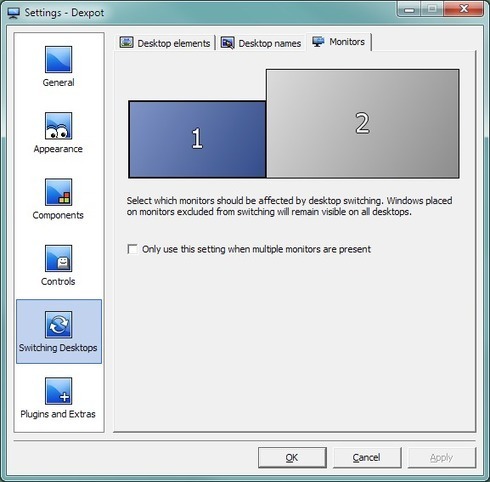Enable 'Only use this setting' checkbox

[x=132, y=249]
